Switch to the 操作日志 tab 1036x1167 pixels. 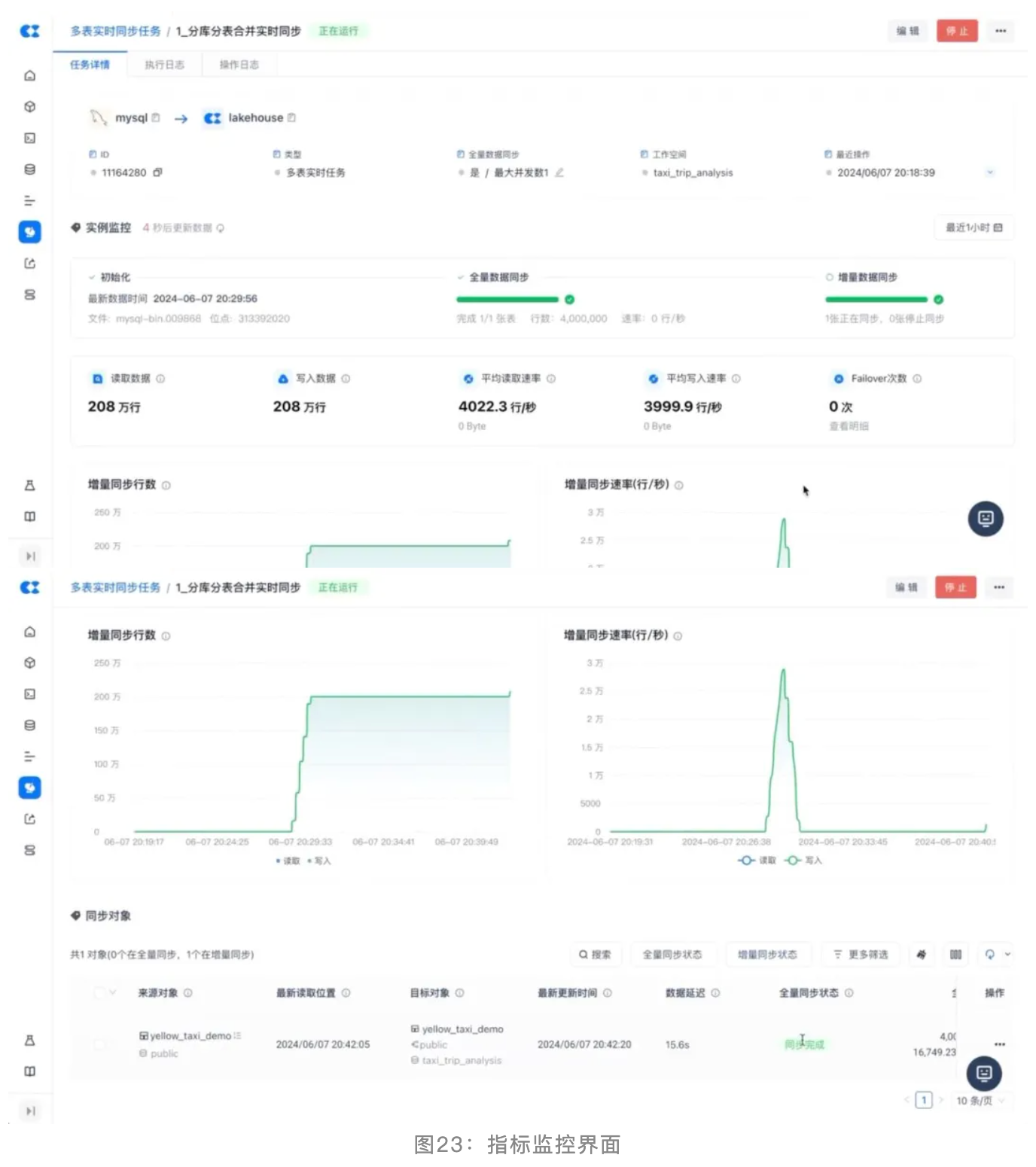coord(239,65)
